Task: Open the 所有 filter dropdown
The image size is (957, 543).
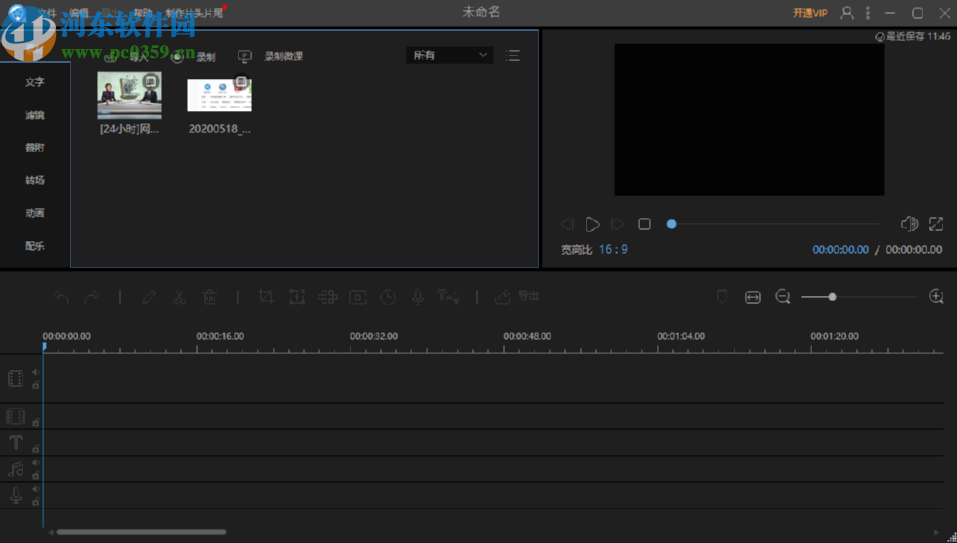Action: coord(450,56)
